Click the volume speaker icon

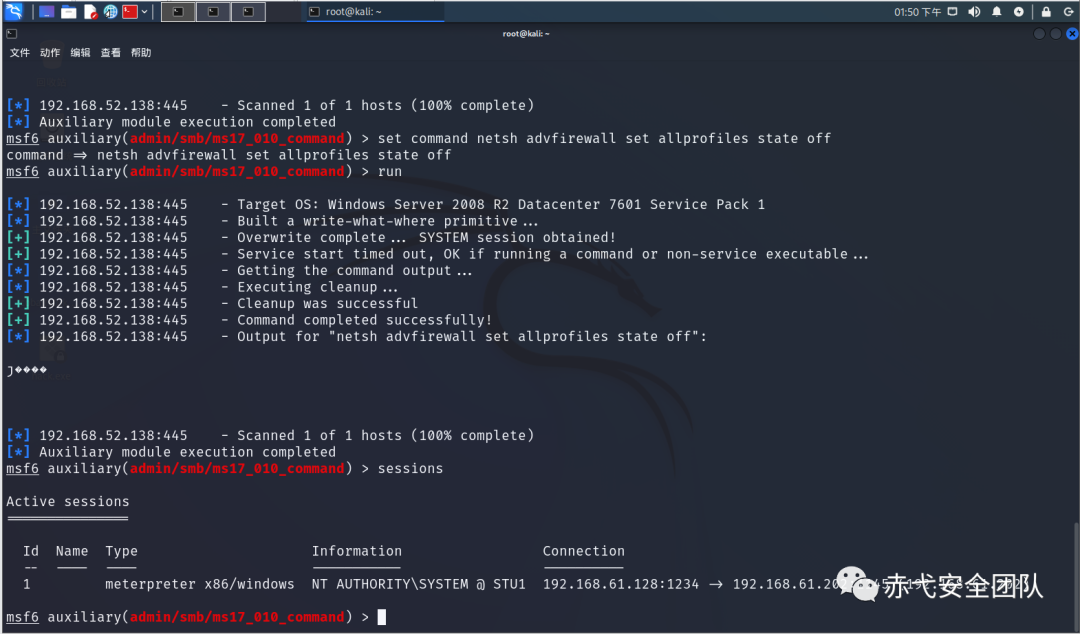point(974,12)
